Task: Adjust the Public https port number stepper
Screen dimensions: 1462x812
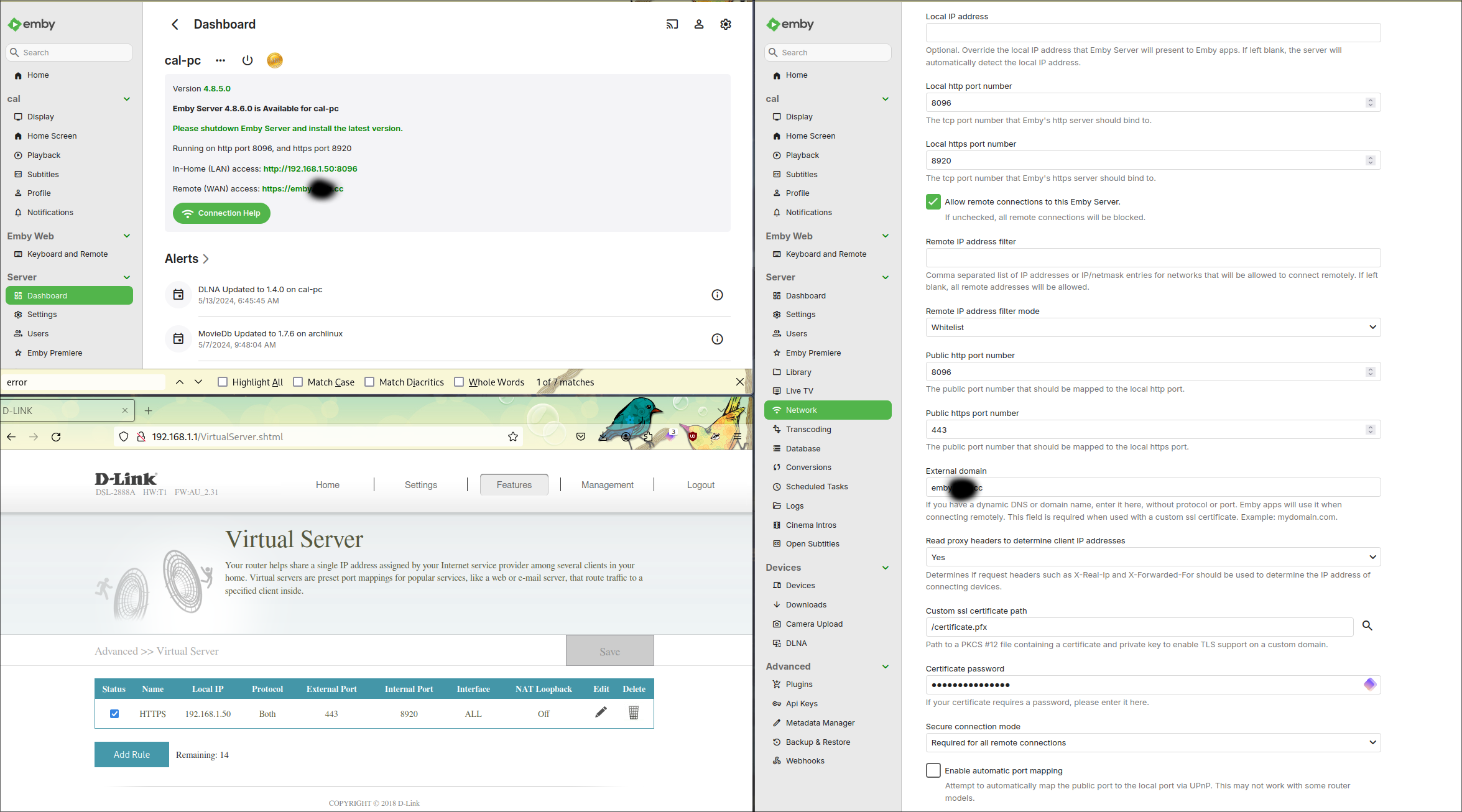Action: click(1371, 430)
